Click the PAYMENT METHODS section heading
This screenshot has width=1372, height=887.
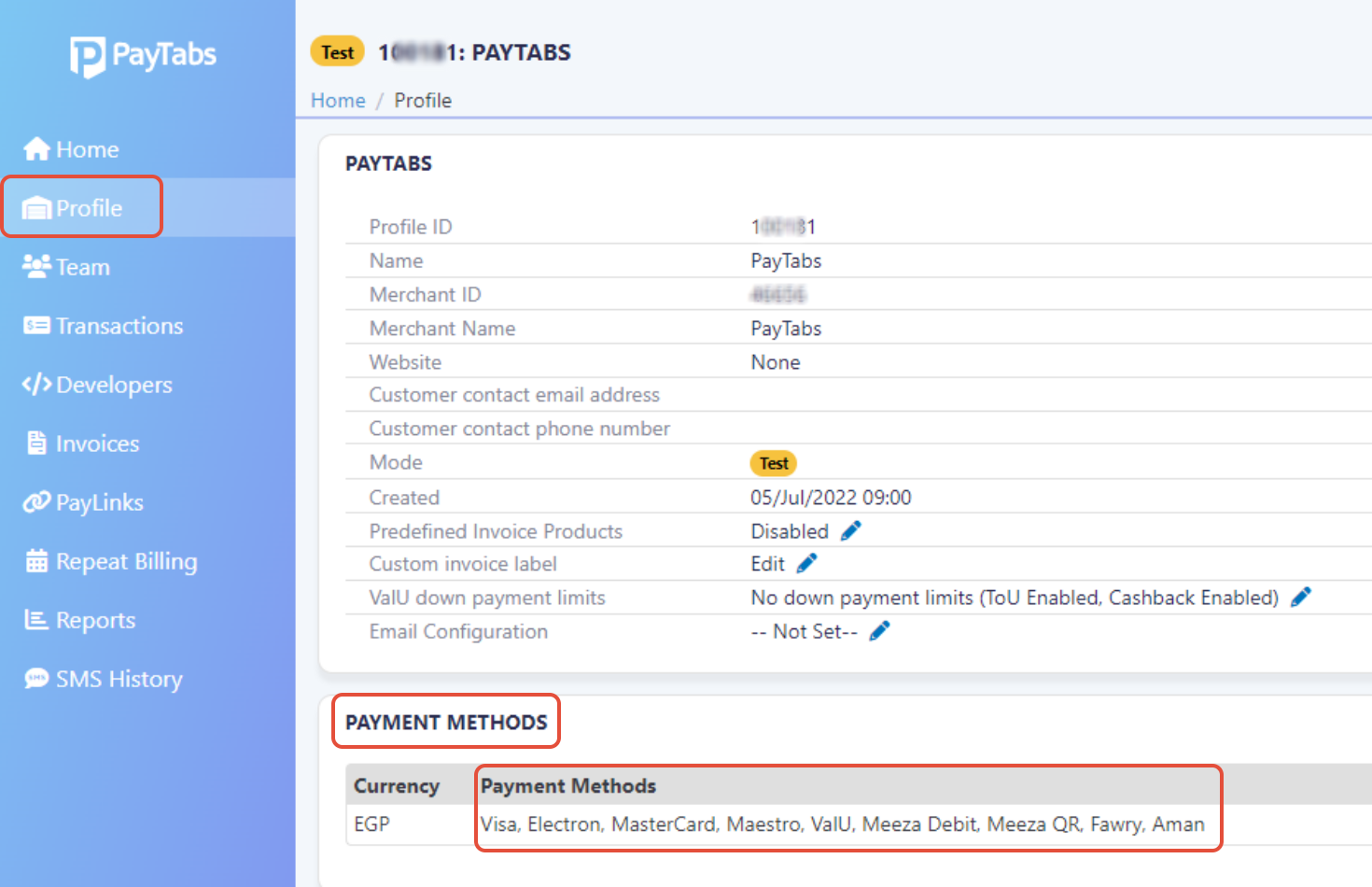446,722
